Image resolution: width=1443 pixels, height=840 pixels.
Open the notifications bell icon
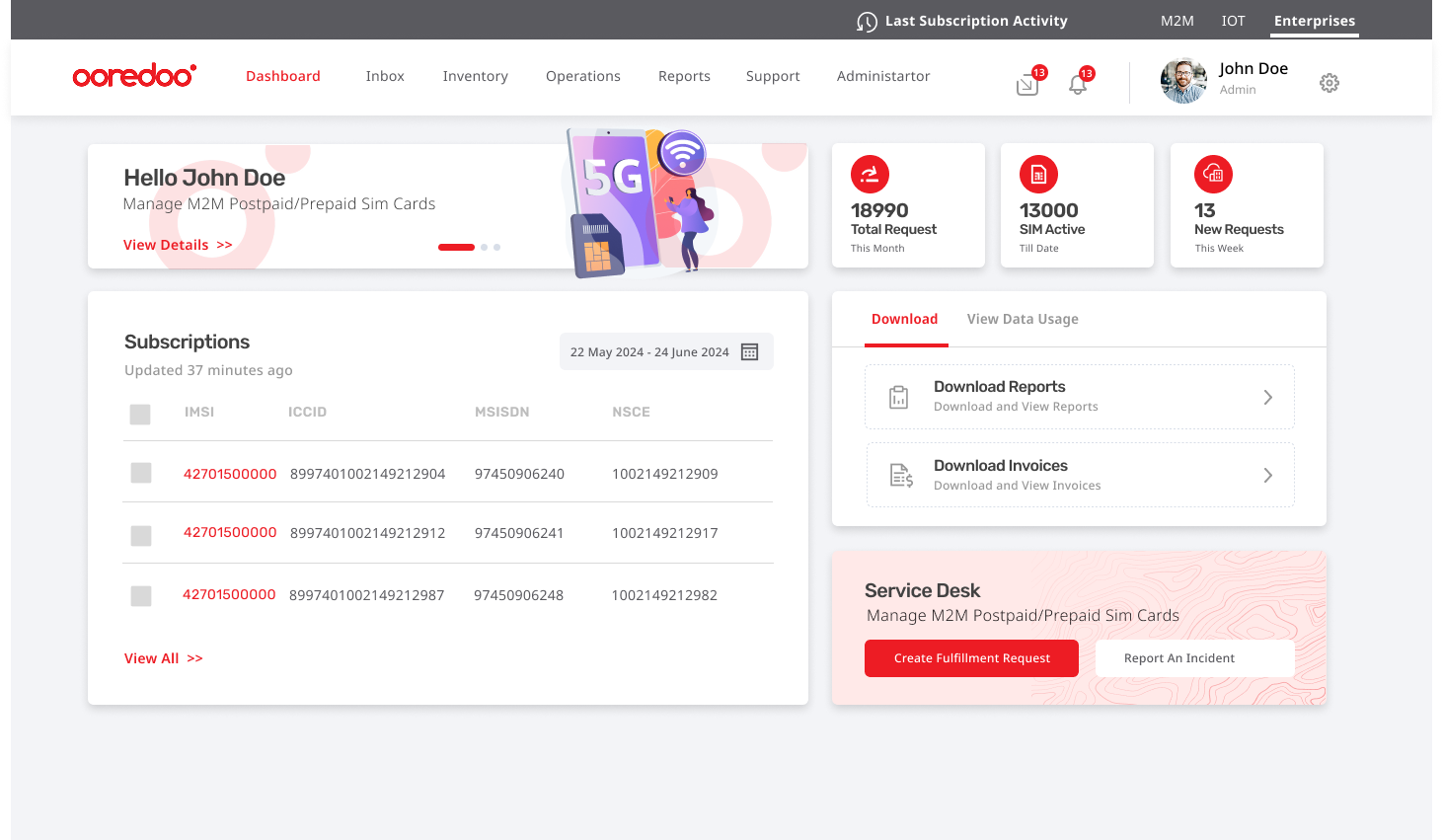[1078, 85]
